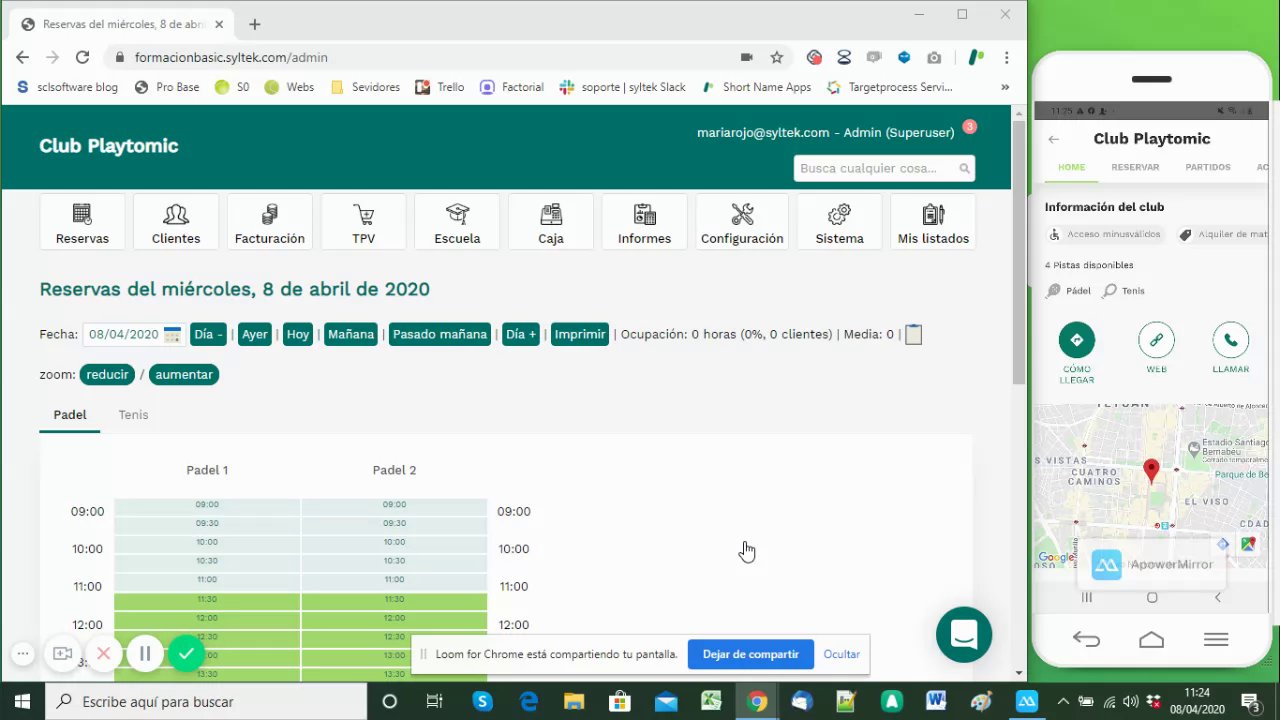
Task: Tap ApowerMirror menu lines button
Action: tap(1216, 640)
